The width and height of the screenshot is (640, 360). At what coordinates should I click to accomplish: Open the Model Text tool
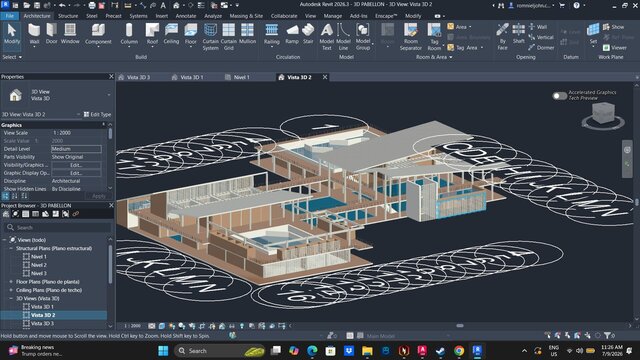(x=327, y=37)
